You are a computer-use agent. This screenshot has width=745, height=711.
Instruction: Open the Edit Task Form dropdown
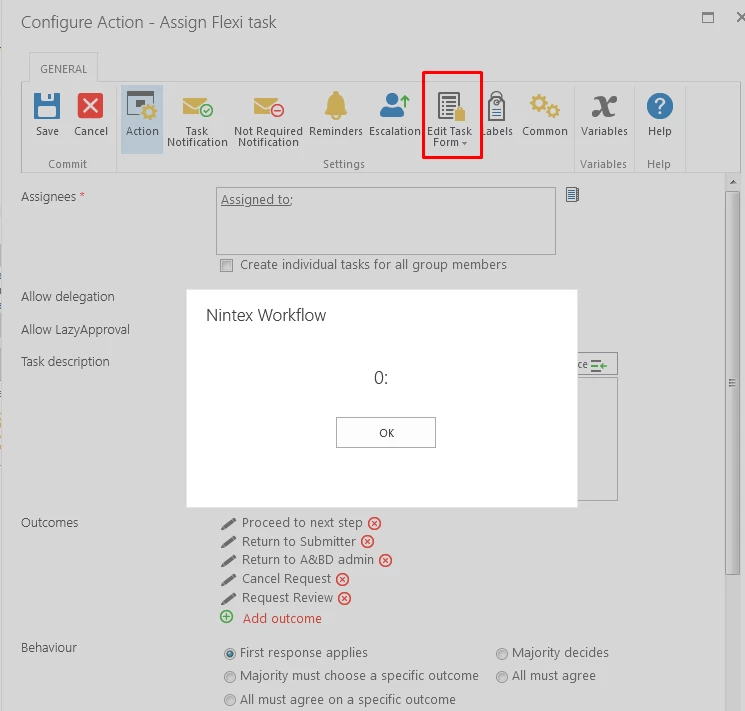click(x=449, y=120)
